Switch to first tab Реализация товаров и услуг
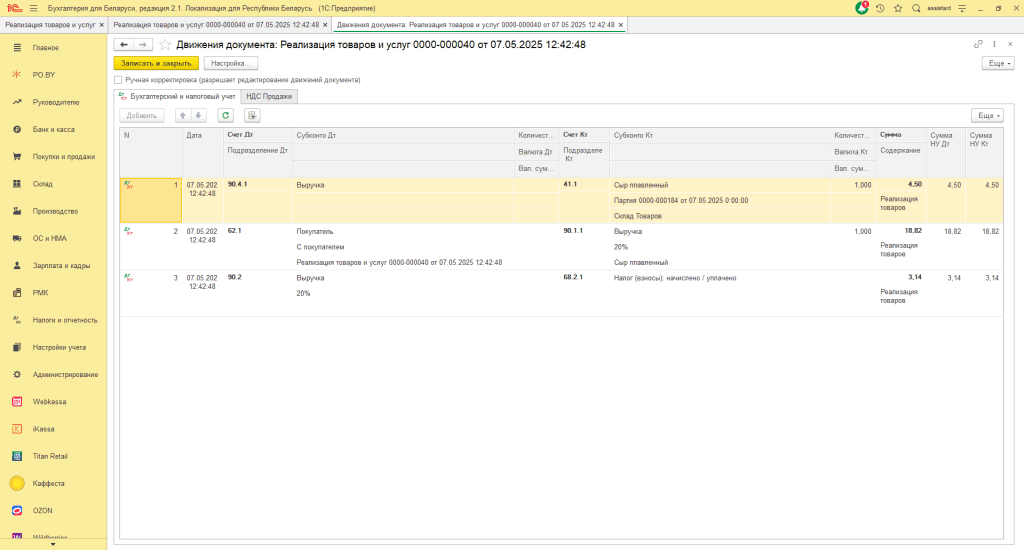 [50, 25]
